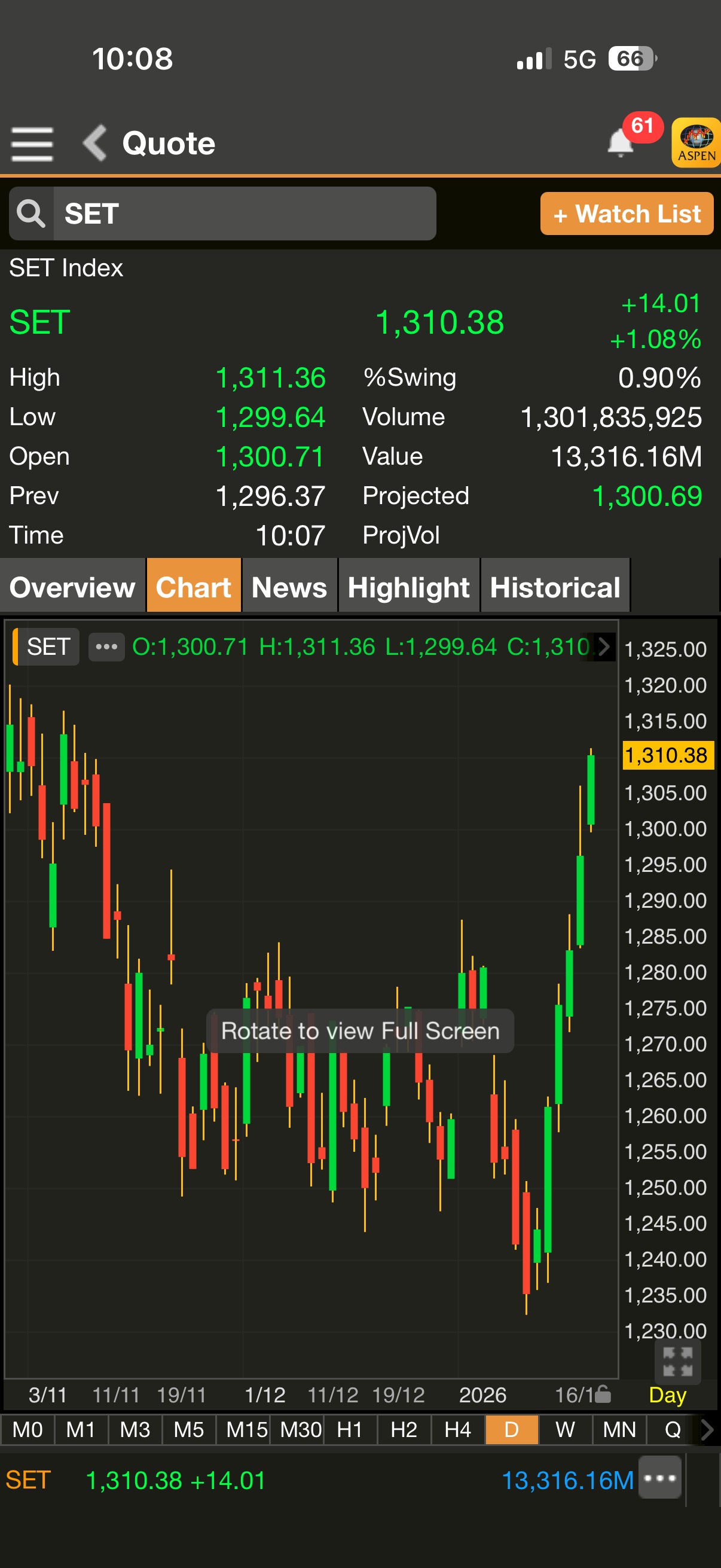The image size is (721, 1568).
Task: Open notifications bell with 61 badge
Action: [x=621, y=142]
